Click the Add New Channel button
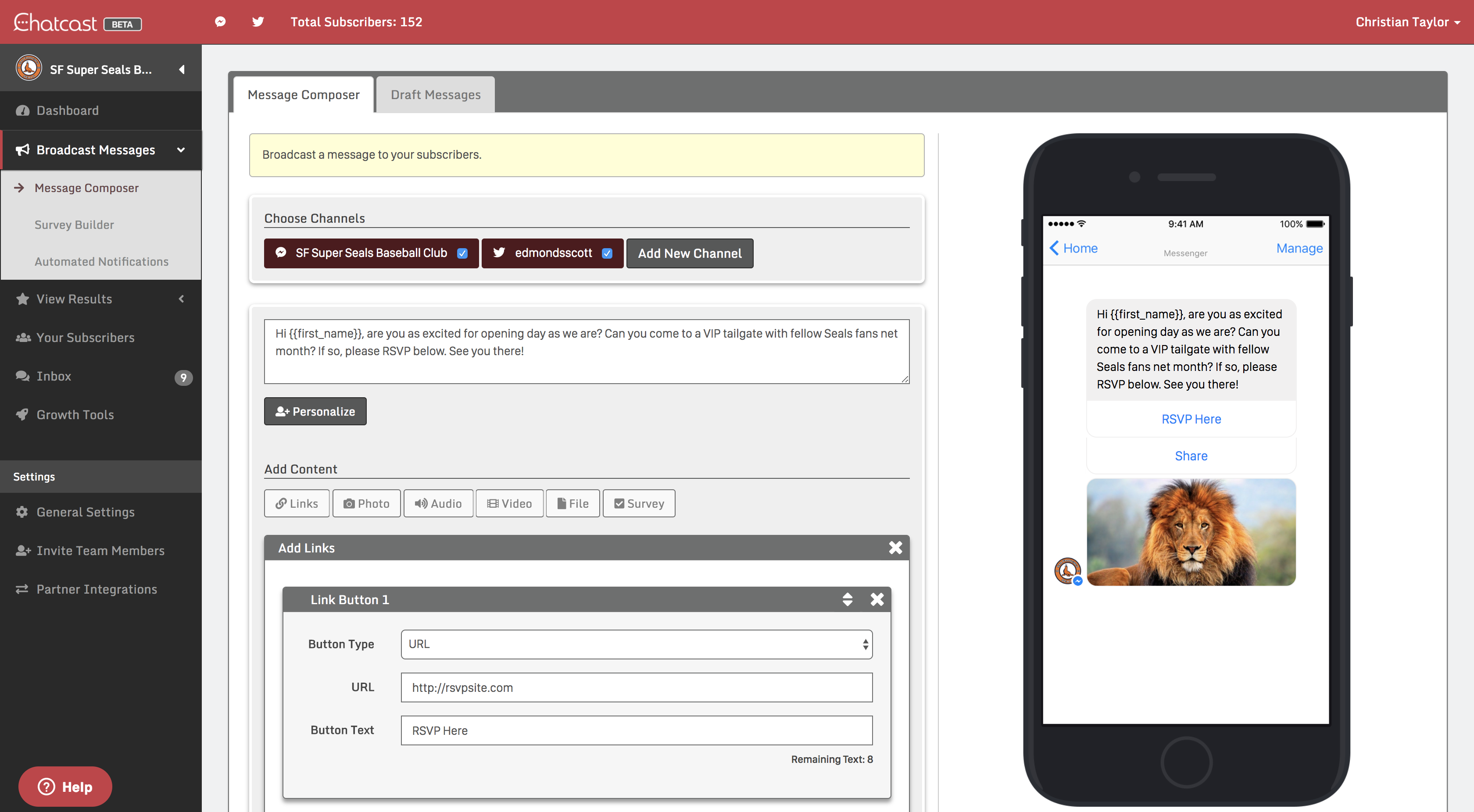The image size is (1474, 812). [690, 253]
